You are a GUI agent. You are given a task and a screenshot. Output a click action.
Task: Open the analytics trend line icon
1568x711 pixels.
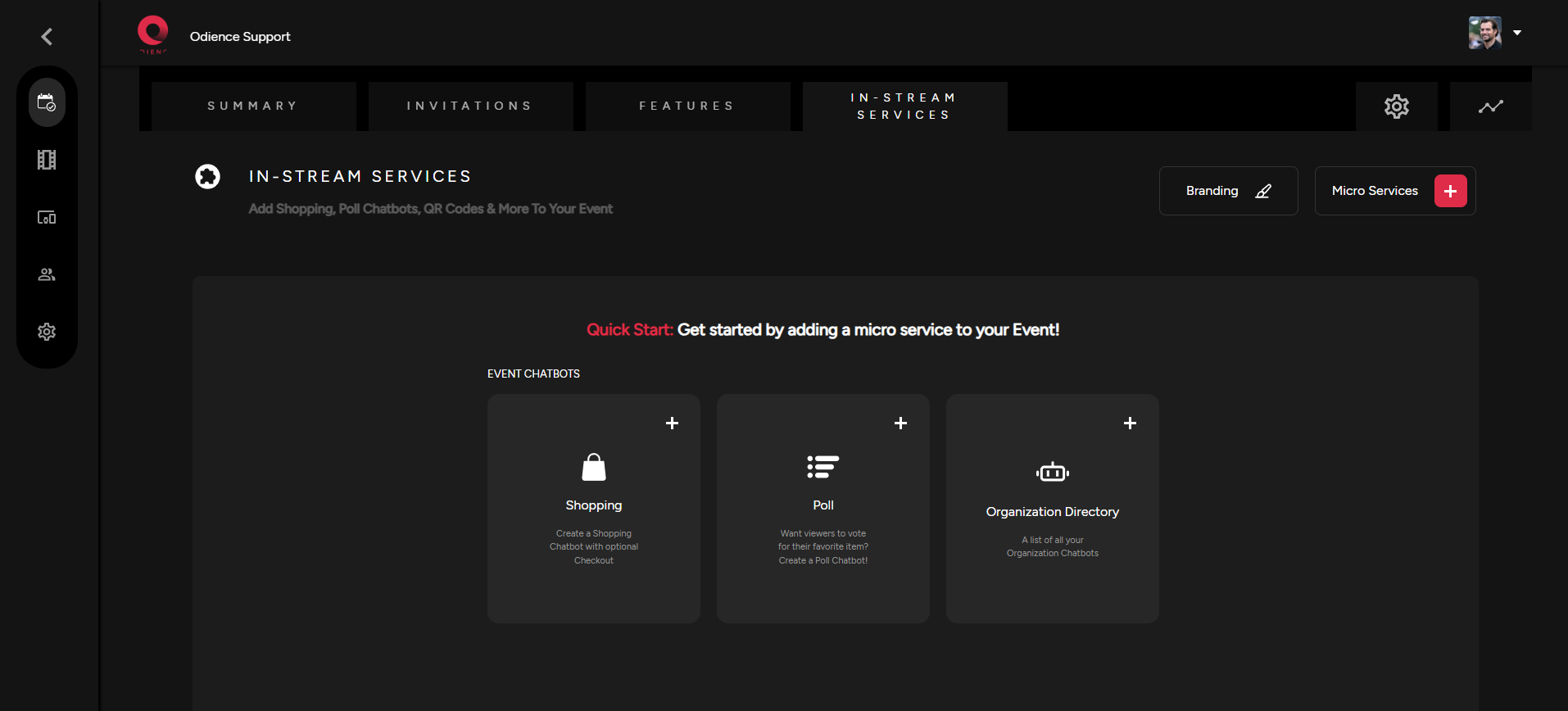[x=1490, y=106]
